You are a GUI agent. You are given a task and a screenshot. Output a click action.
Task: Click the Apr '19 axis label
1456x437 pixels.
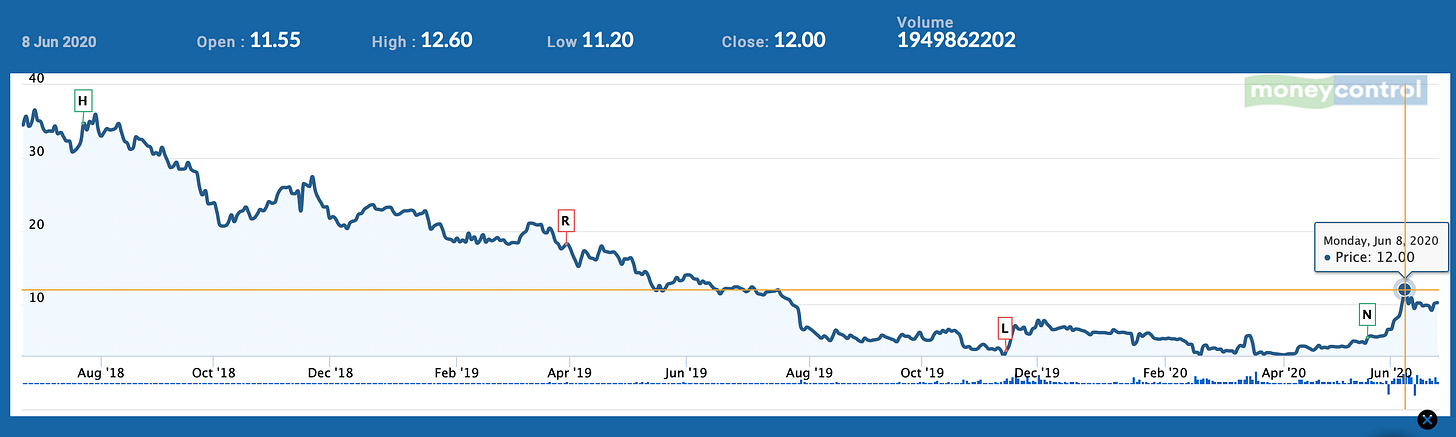(x=569, y=372)
